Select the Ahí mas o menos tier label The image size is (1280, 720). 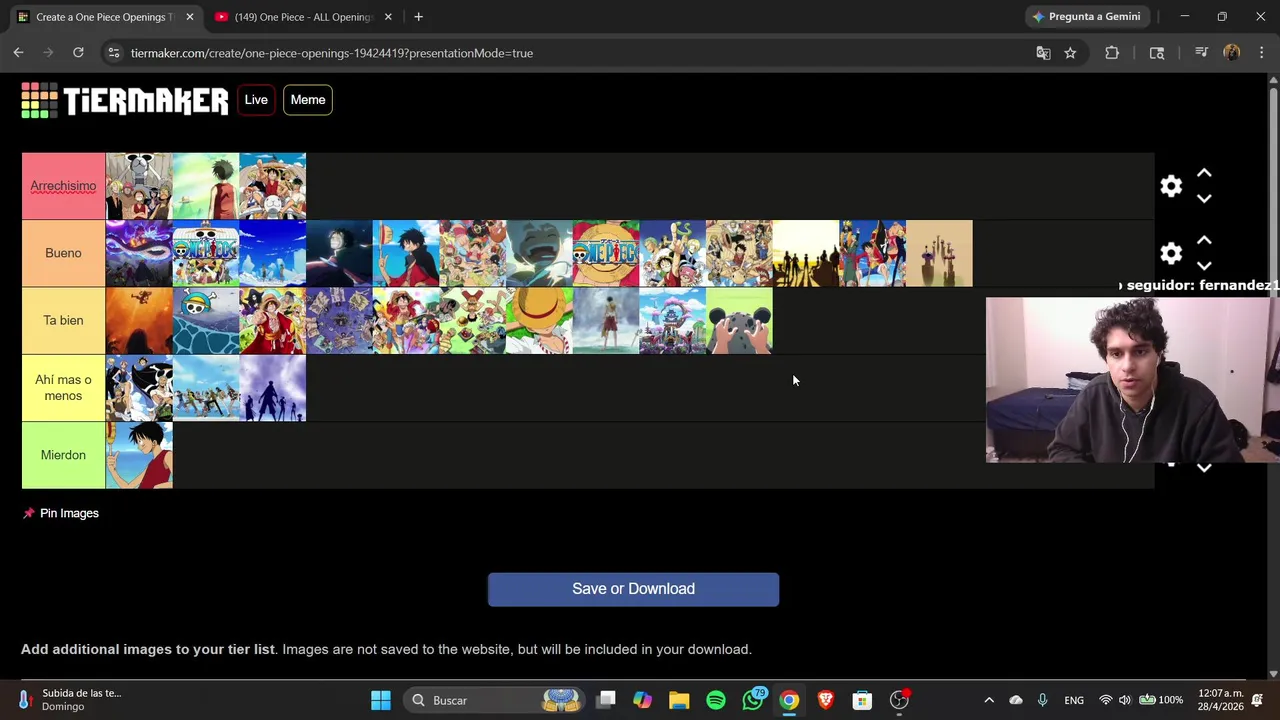[x=63, y=388]
